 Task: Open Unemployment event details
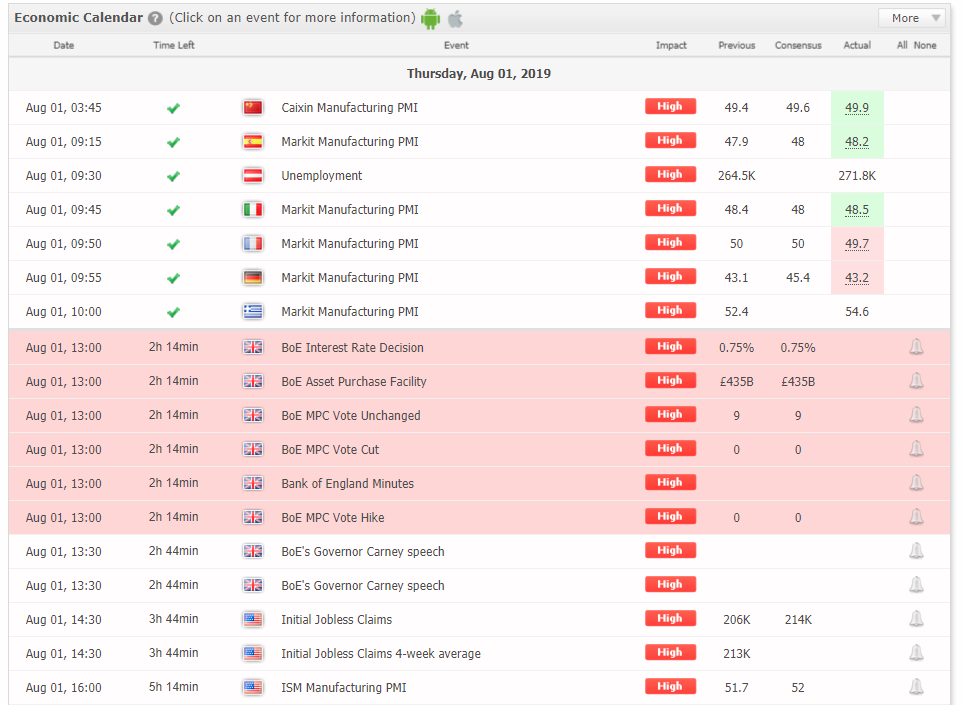321,176
